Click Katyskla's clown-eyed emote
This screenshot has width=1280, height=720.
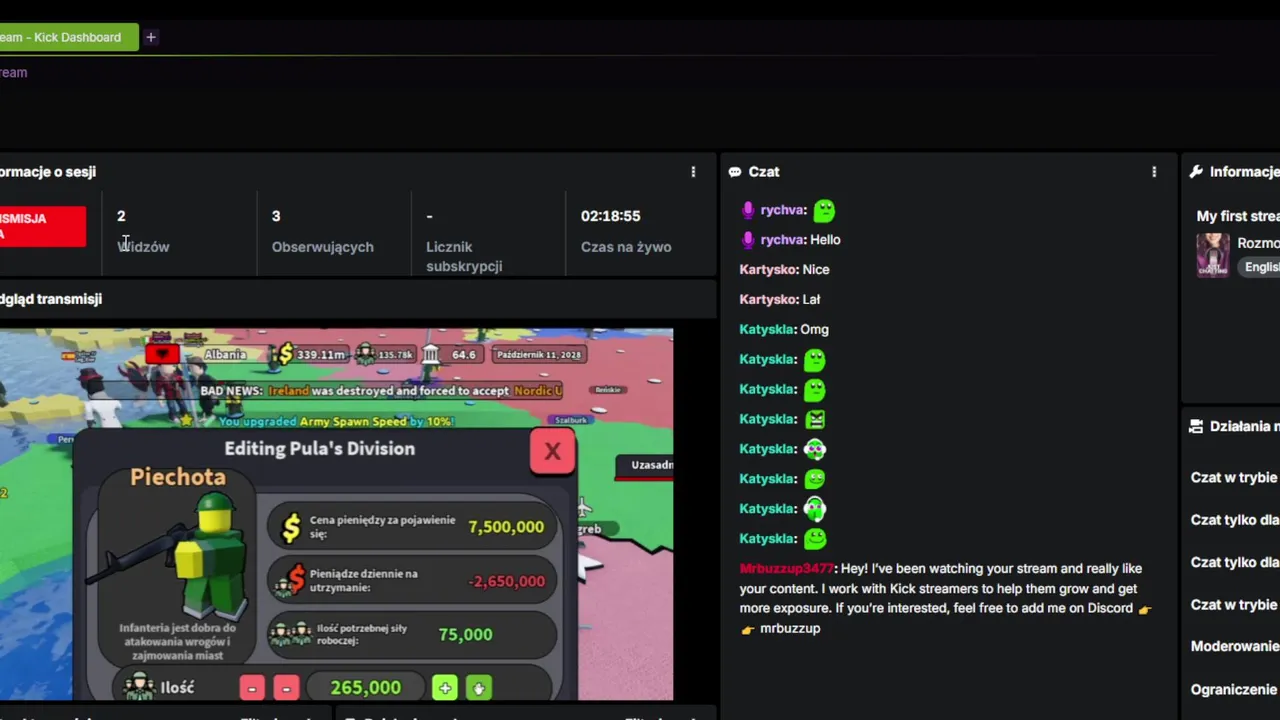(x=815, y=449)
